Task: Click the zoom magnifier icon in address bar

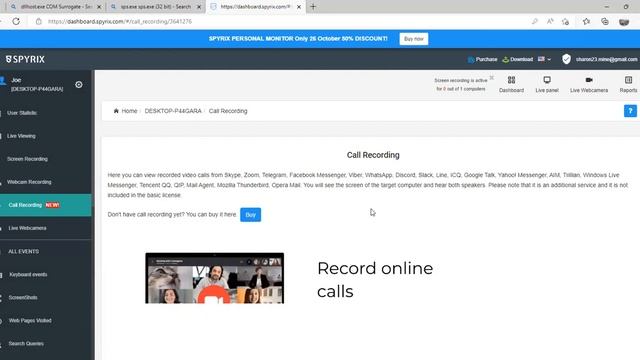Action: 534,21
